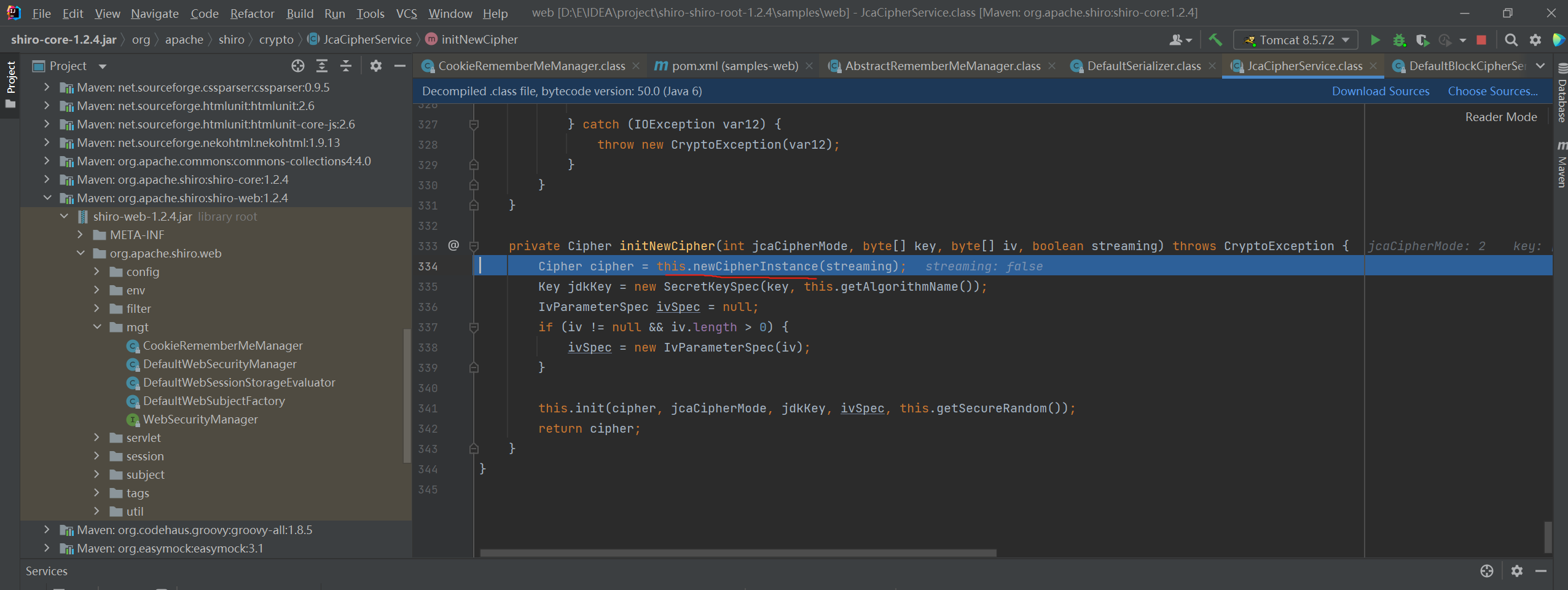This screenshot has width=1568, height=590.
Task: Expand the META-INF folder
Action: [80, 235]
